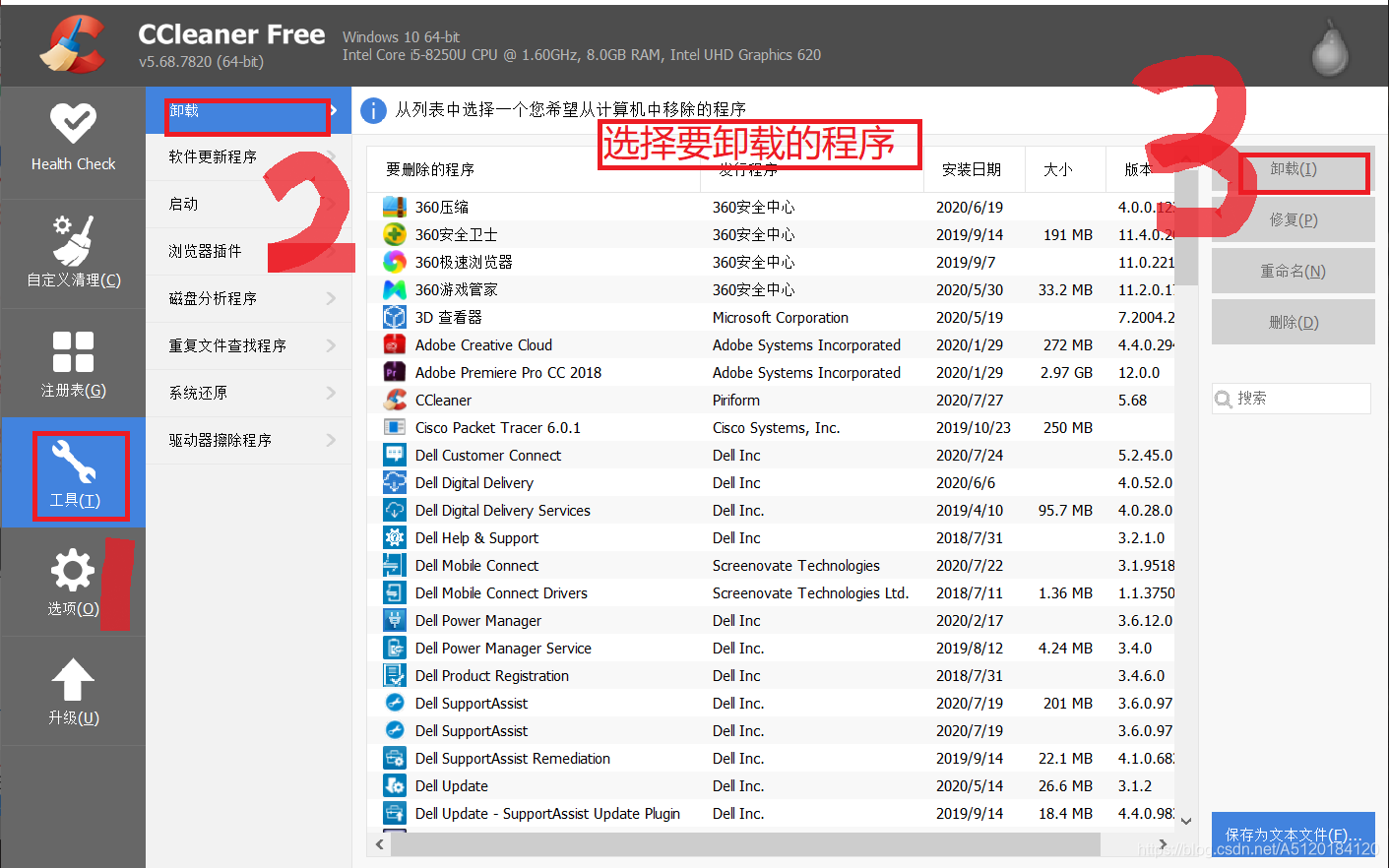Screen dimensions: 1389x868
Task: Open the 软件更新程序 menu item
Action: point(248,156)
